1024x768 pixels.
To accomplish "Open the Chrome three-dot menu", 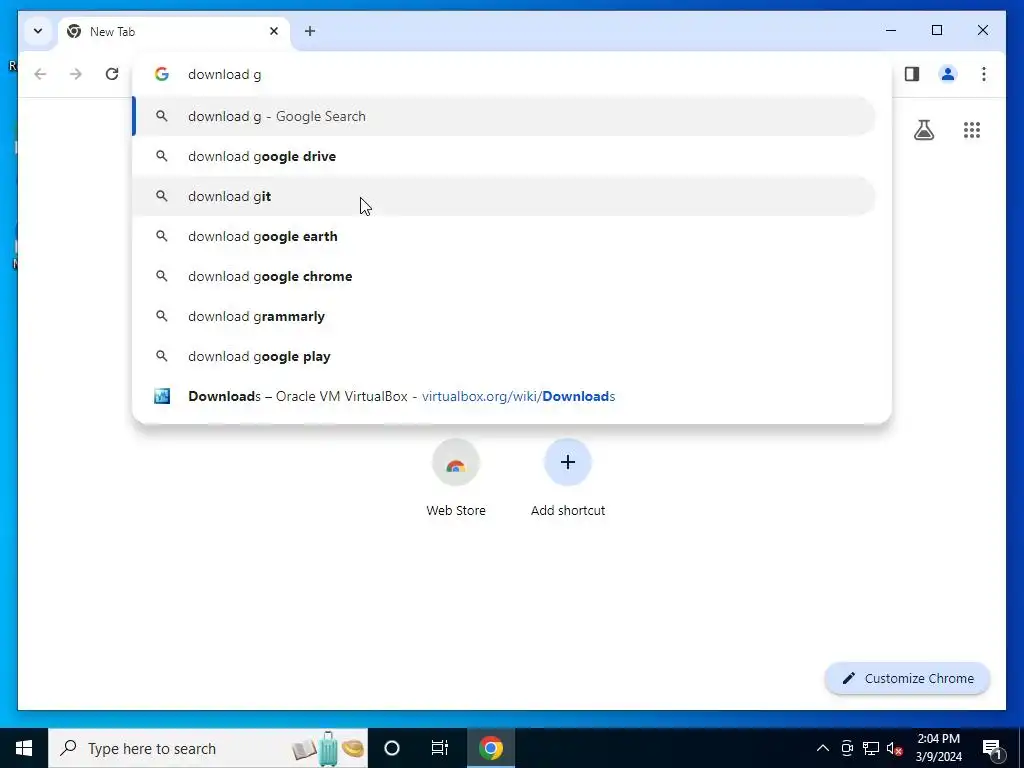I will pos(984,74).
